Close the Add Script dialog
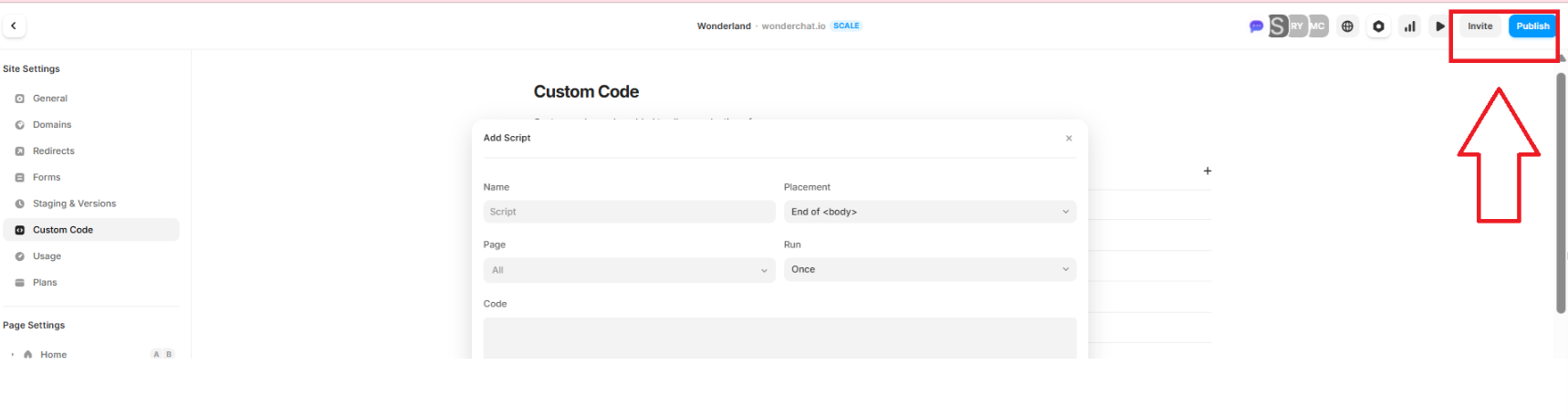 (1068, 139)
